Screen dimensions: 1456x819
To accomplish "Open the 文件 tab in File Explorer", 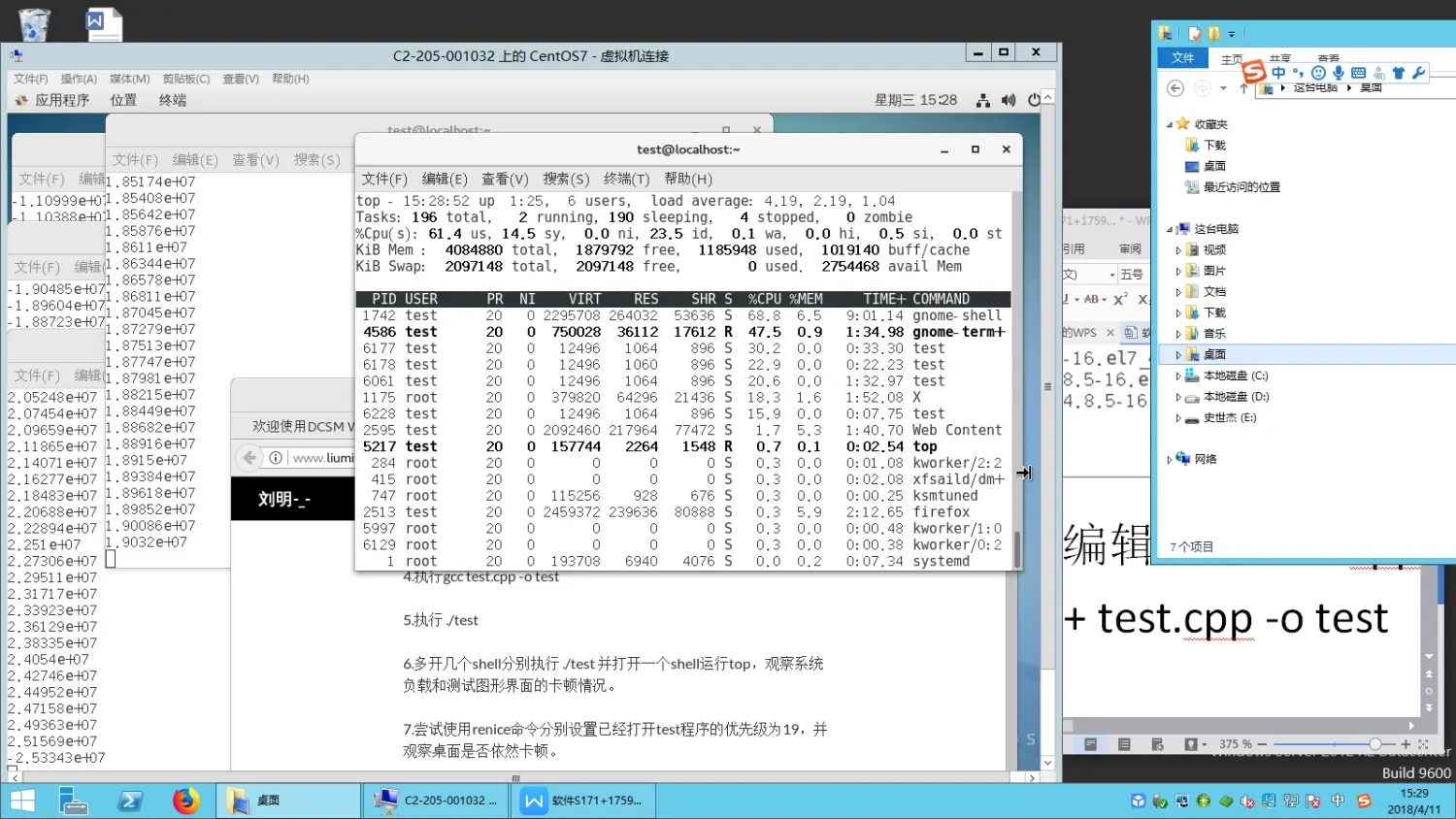I will point(1182,58).
